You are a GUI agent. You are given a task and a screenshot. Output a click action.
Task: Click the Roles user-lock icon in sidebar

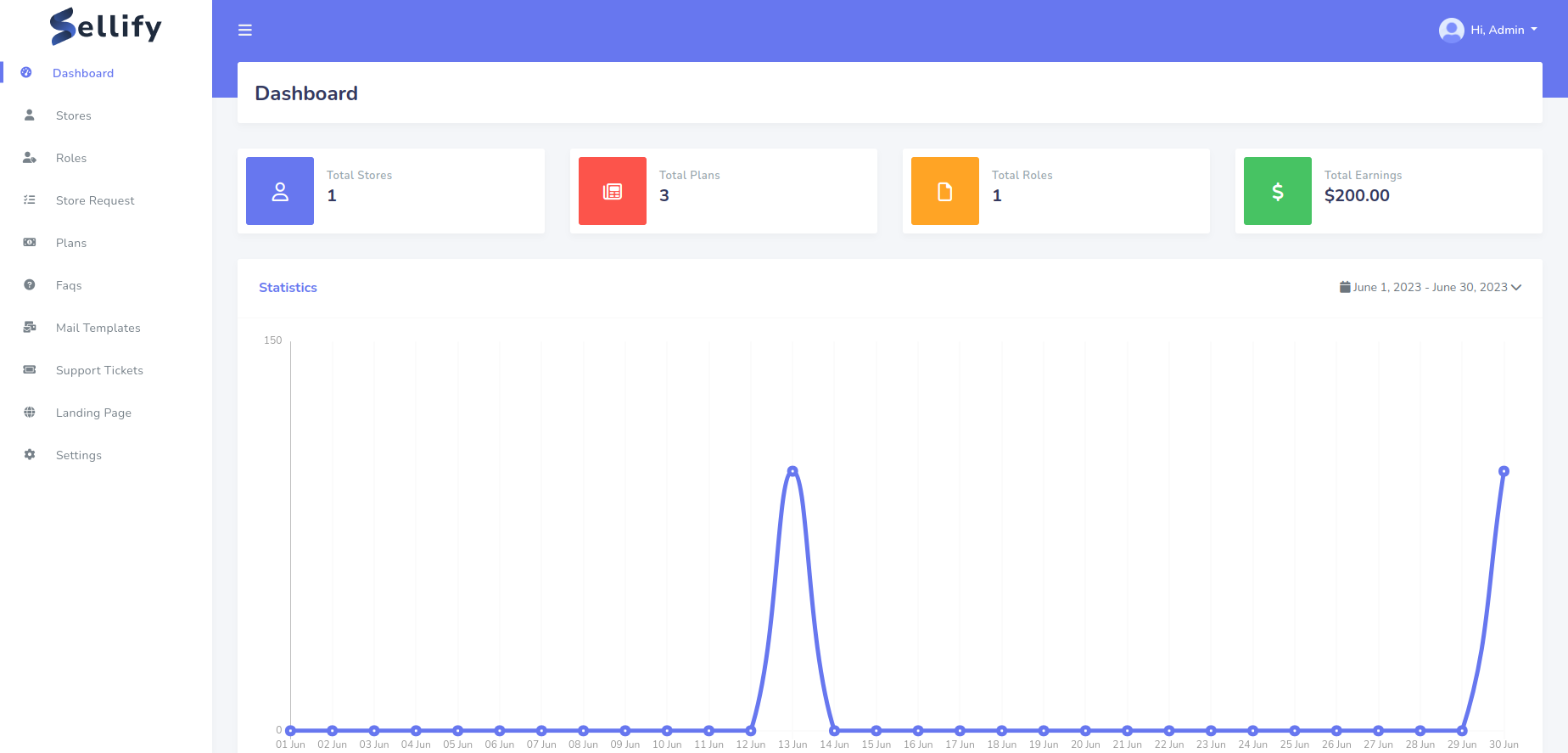(x=30, y=158)
